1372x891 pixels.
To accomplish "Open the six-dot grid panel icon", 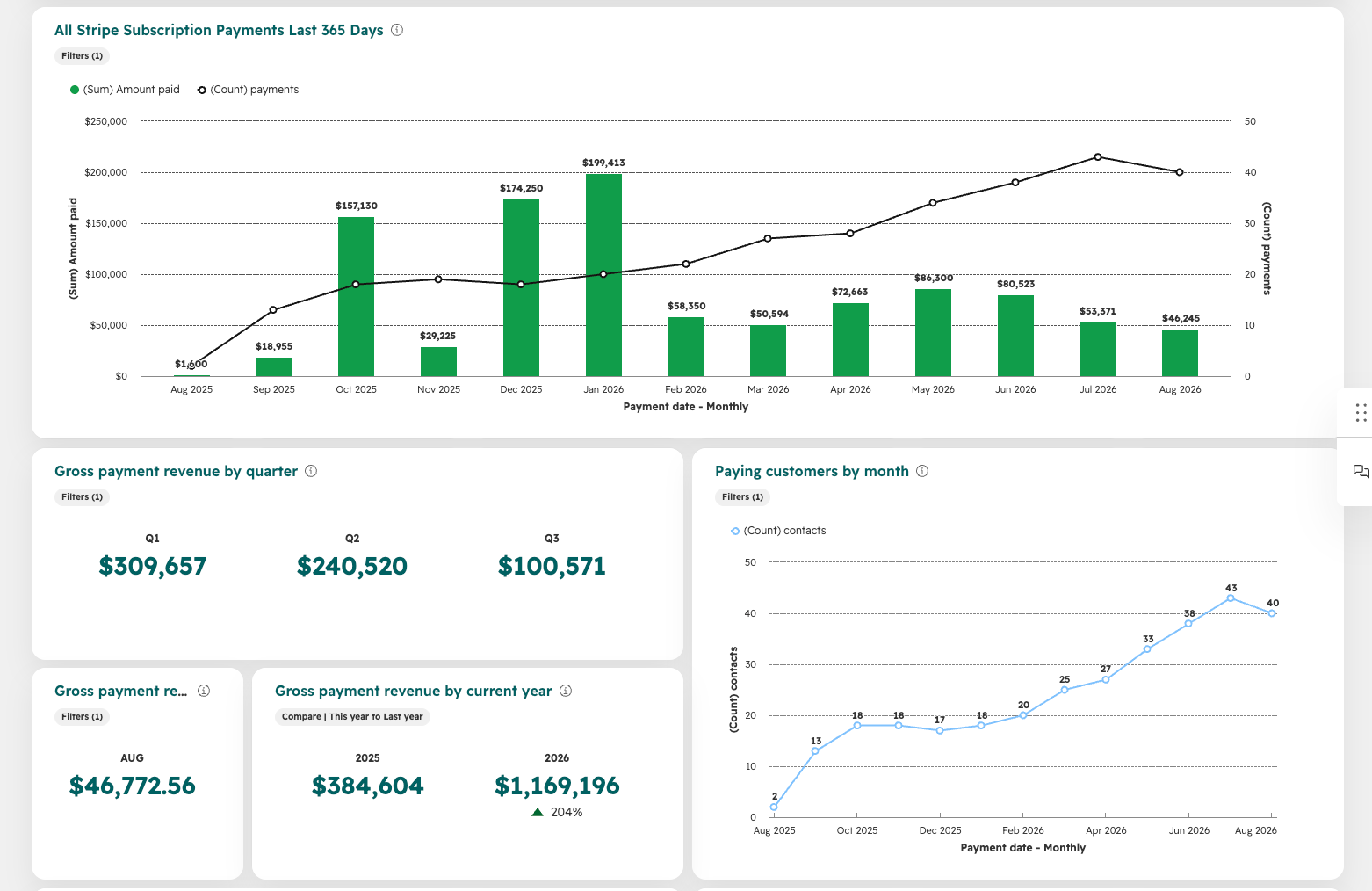I will point(1361,412).
